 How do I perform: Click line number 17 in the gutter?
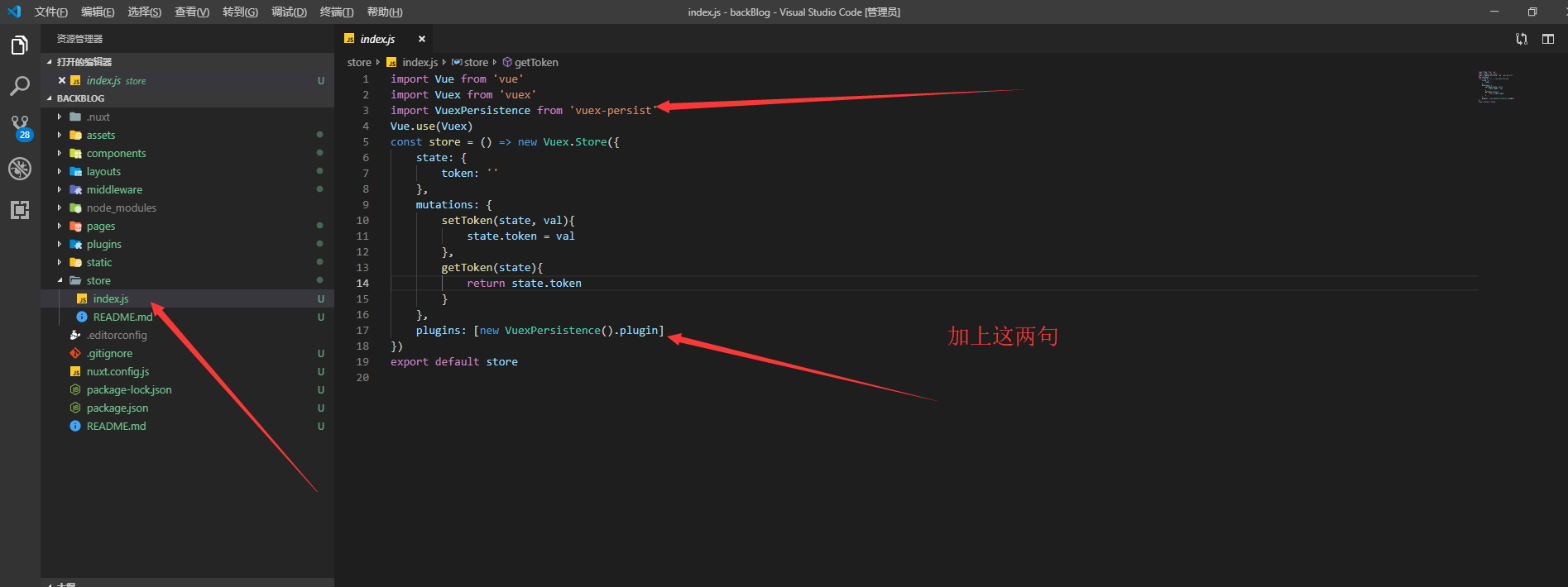(362, 331)
